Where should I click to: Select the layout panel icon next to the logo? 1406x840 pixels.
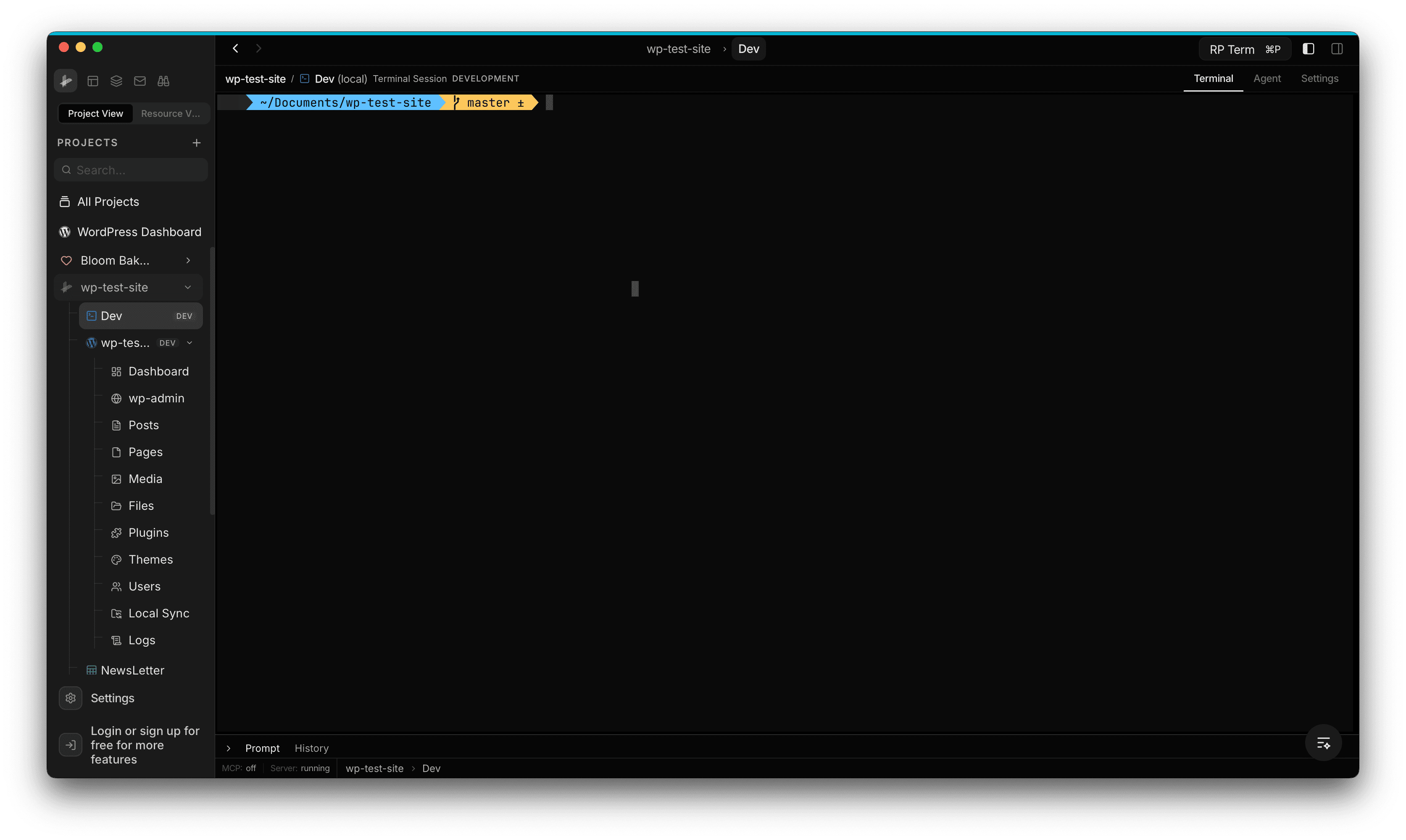coord(93,80)
